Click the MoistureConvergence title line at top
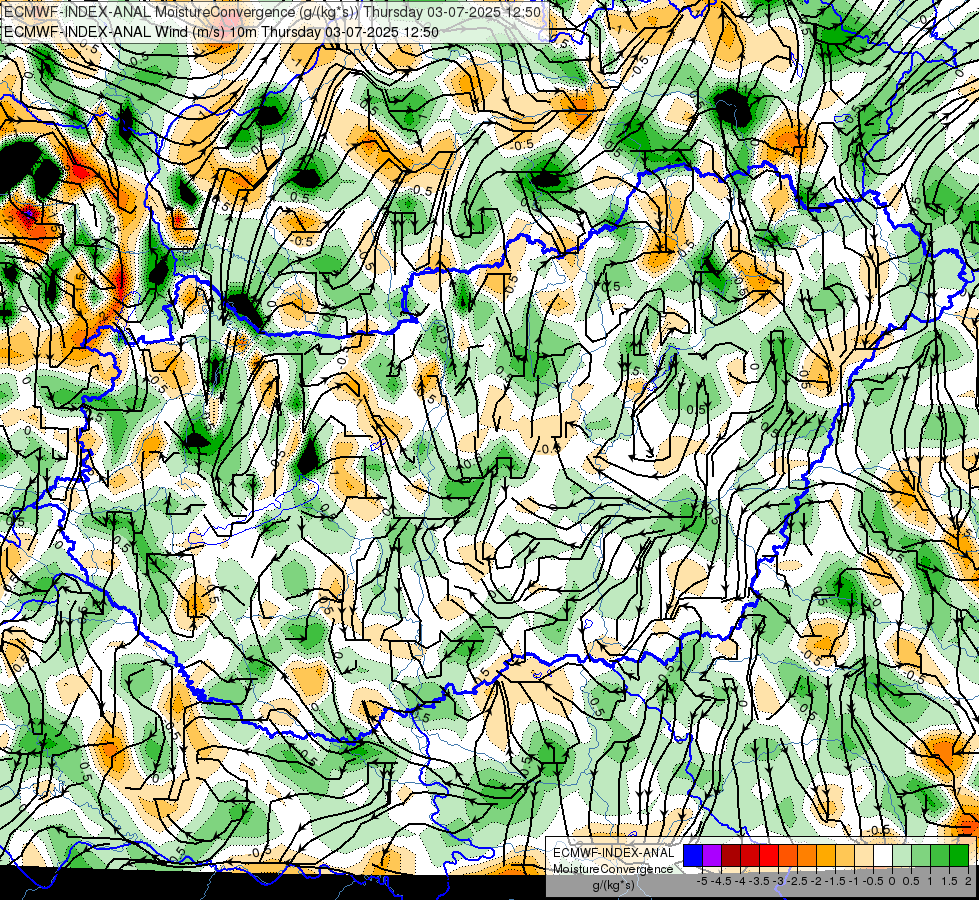The image size is (979, 900). [x=272, y=12]
